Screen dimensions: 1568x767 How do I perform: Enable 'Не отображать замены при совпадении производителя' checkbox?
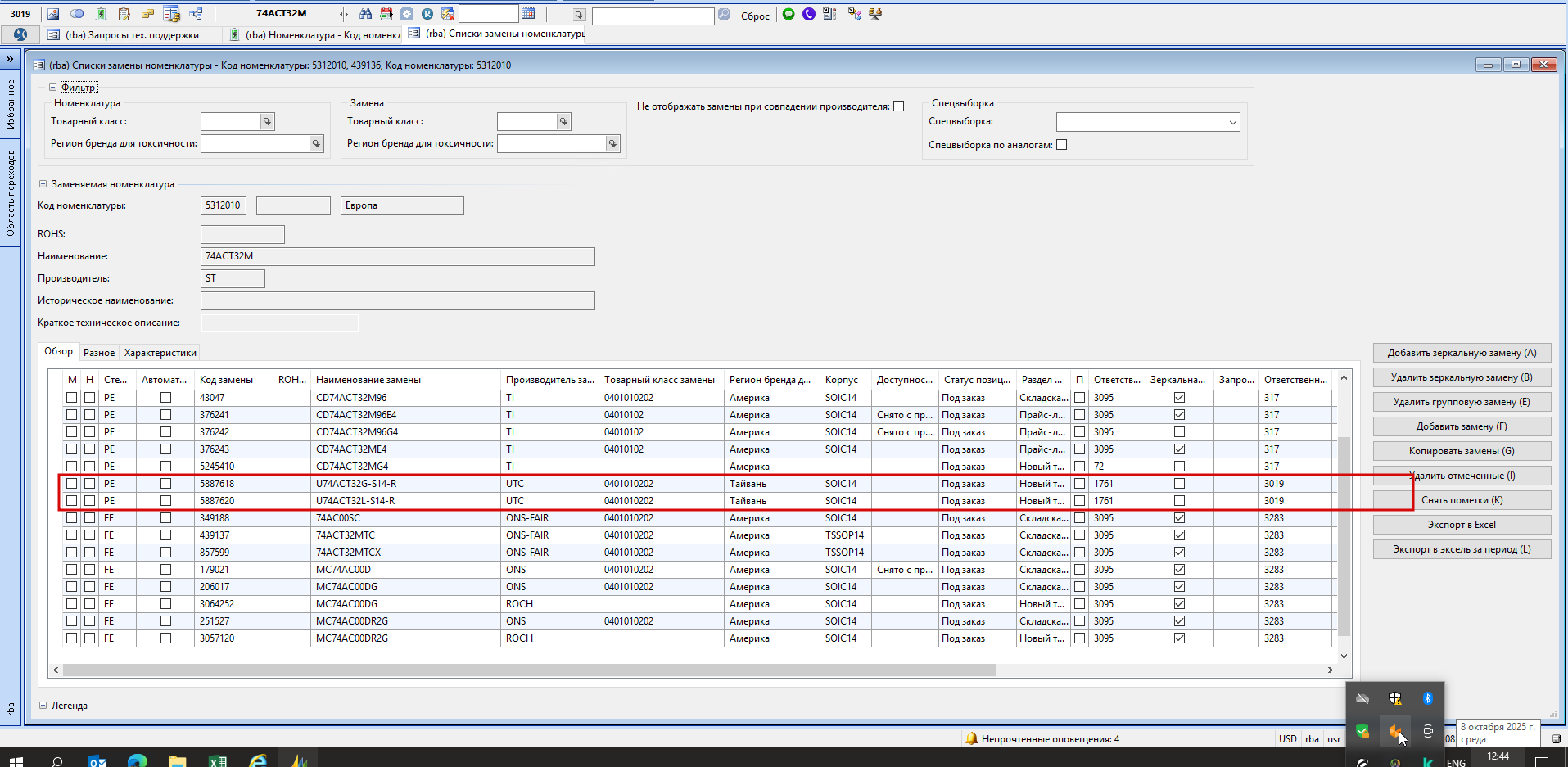(x=899, y=106)
